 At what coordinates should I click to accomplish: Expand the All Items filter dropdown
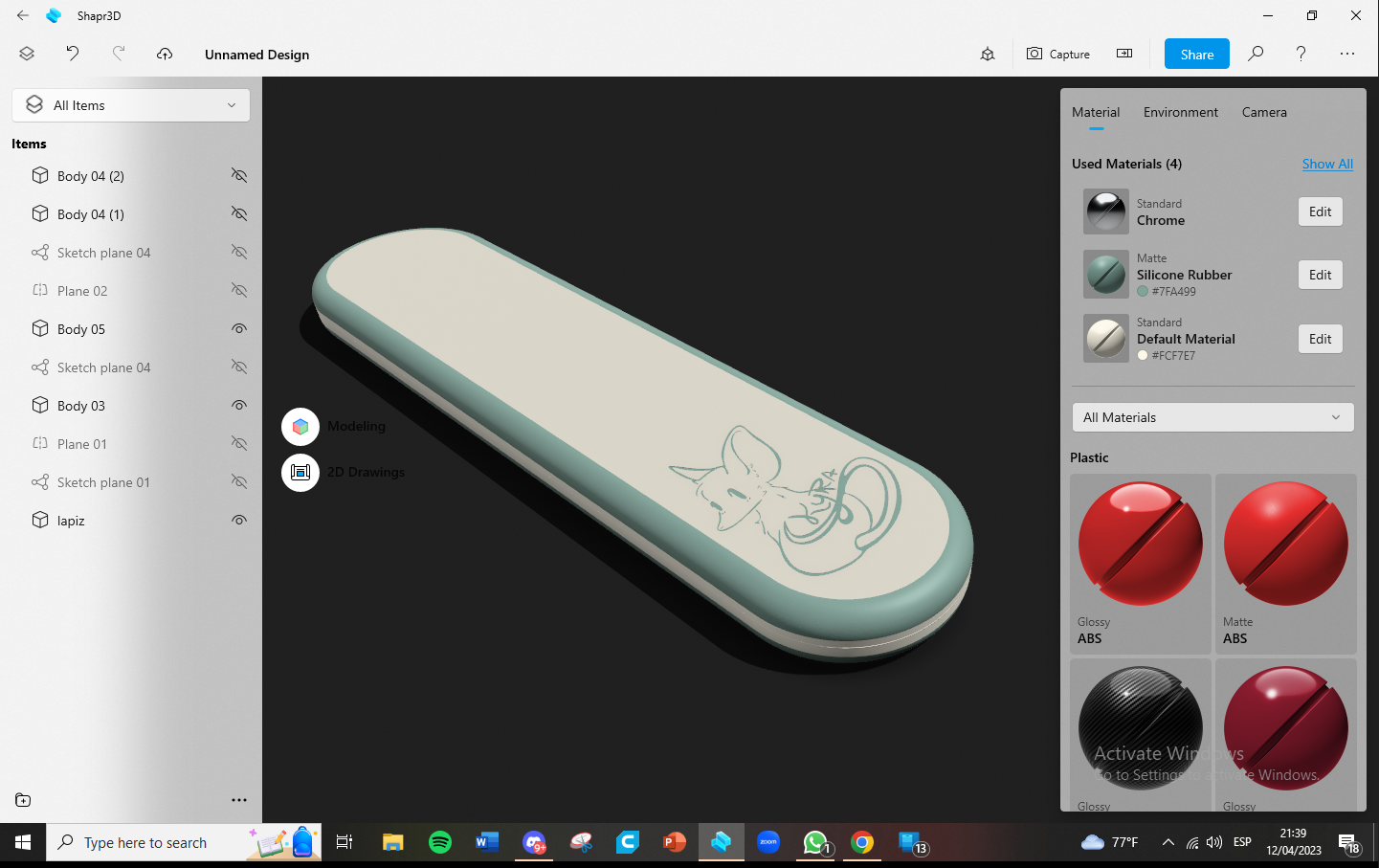click(131, 105)
